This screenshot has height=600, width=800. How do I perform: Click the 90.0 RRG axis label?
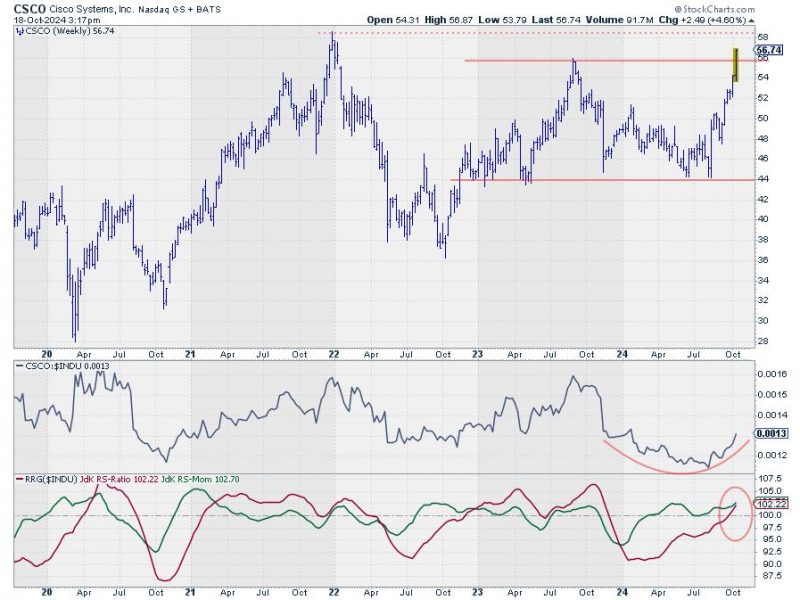click(x=769, y=564)
